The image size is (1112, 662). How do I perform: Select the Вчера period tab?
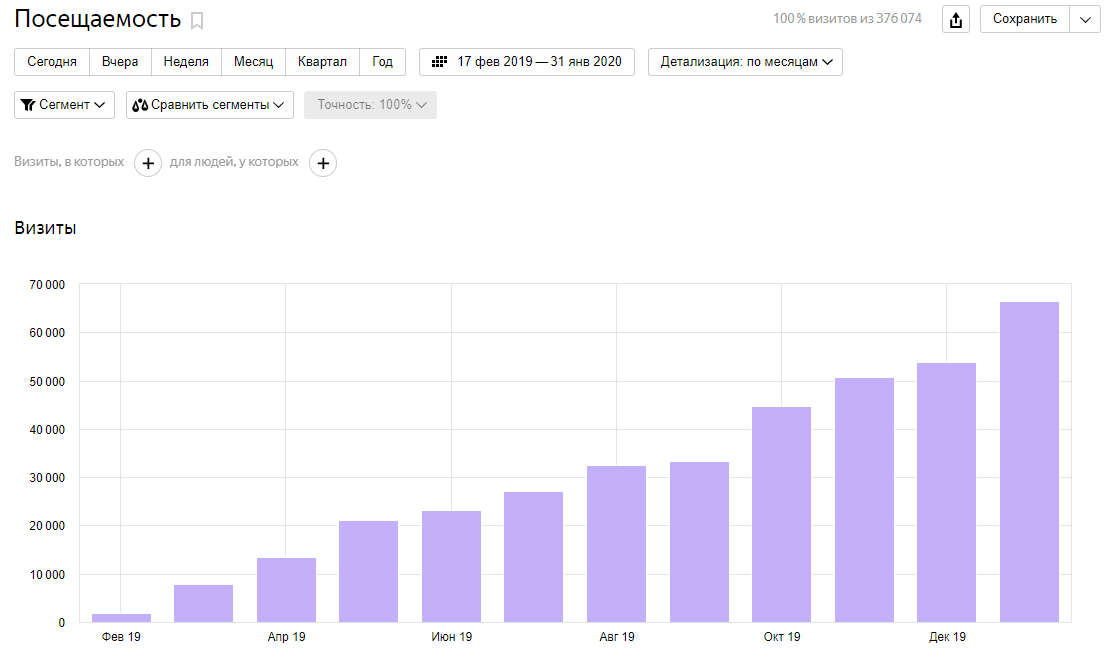pos(120,62)
